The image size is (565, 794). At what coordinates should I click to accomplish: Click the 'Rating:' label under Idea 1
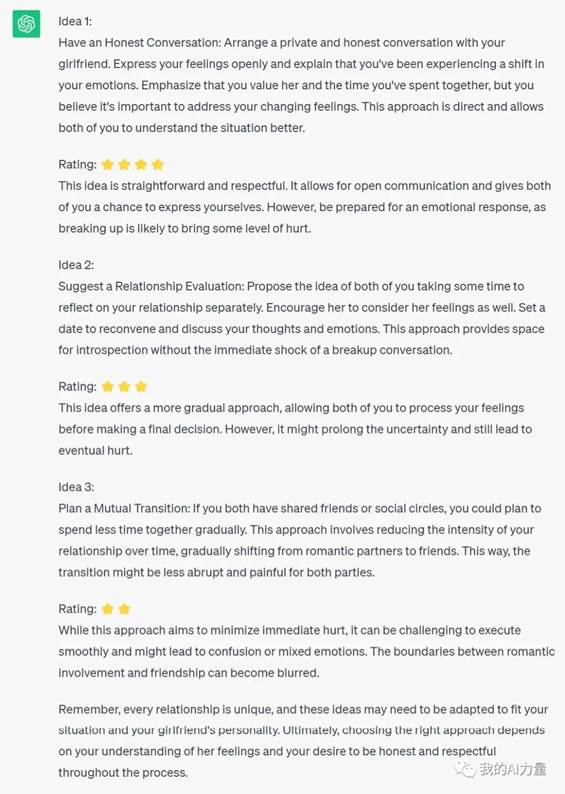pos(77,165)
